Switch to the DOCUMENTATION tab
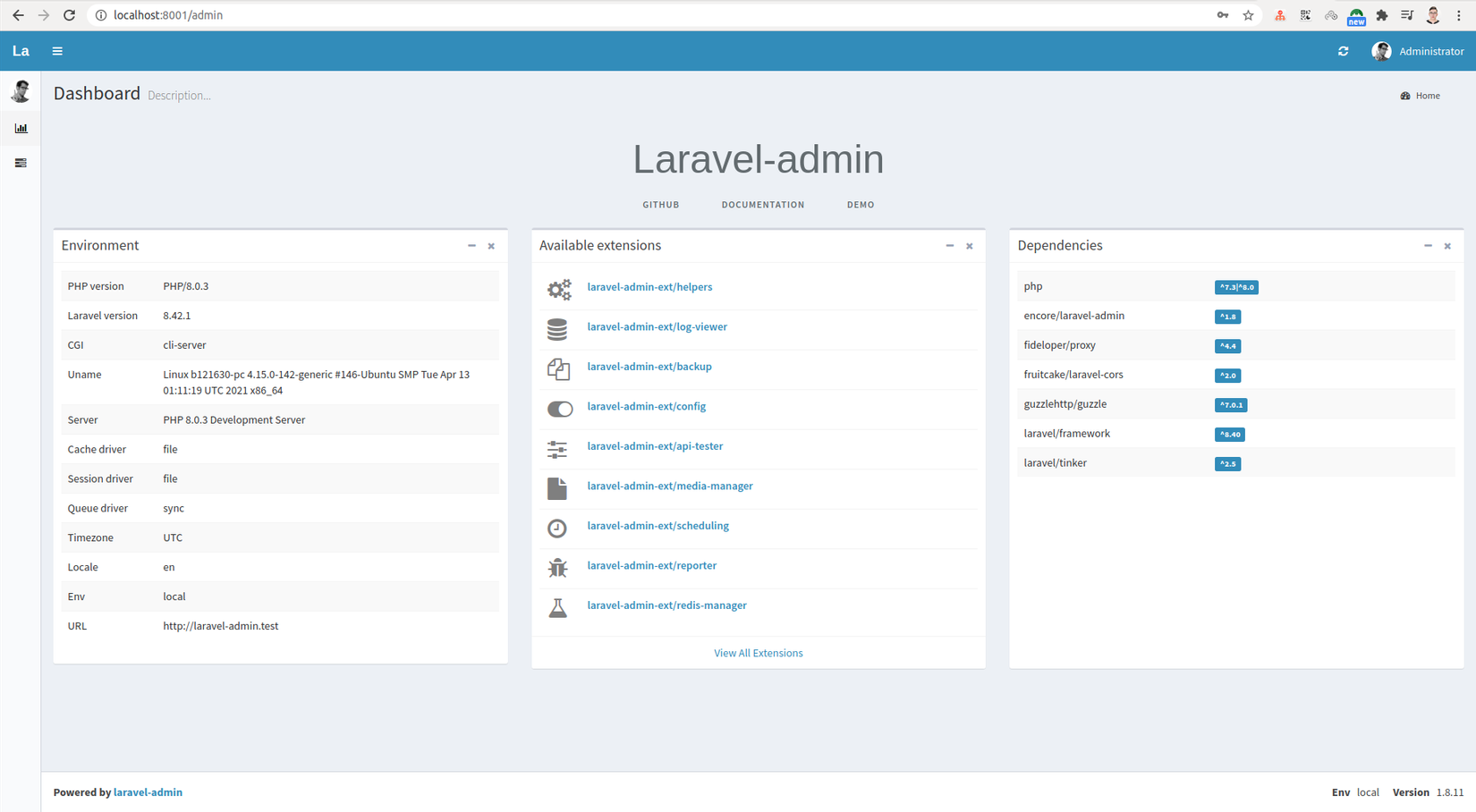 click(x=762, y=204)
